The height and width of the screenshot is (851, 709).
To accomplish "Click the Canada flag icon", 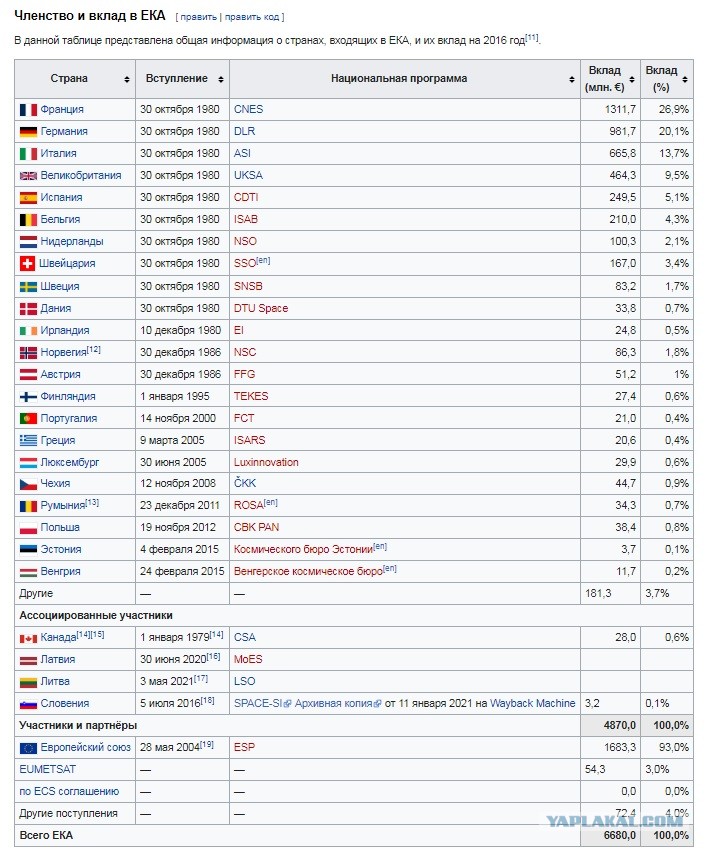I will tap(28, 639).
